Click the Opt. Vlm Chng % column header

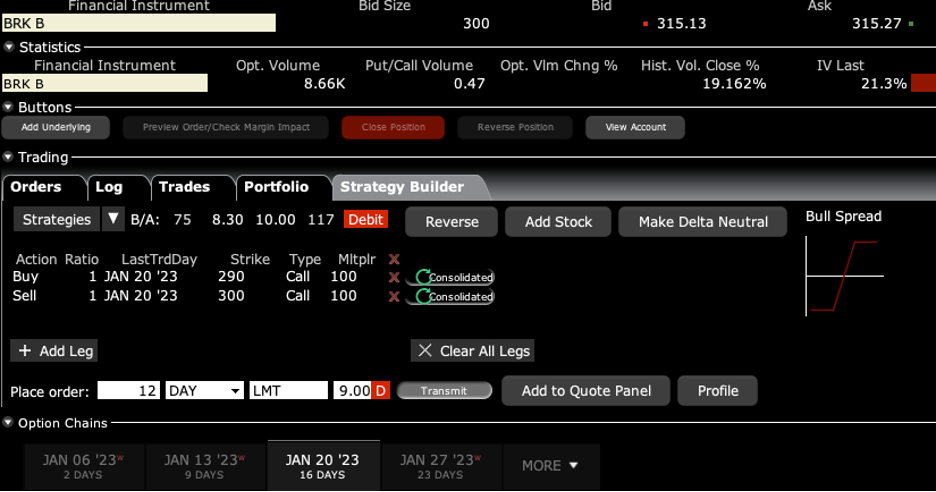coord(559,65)
